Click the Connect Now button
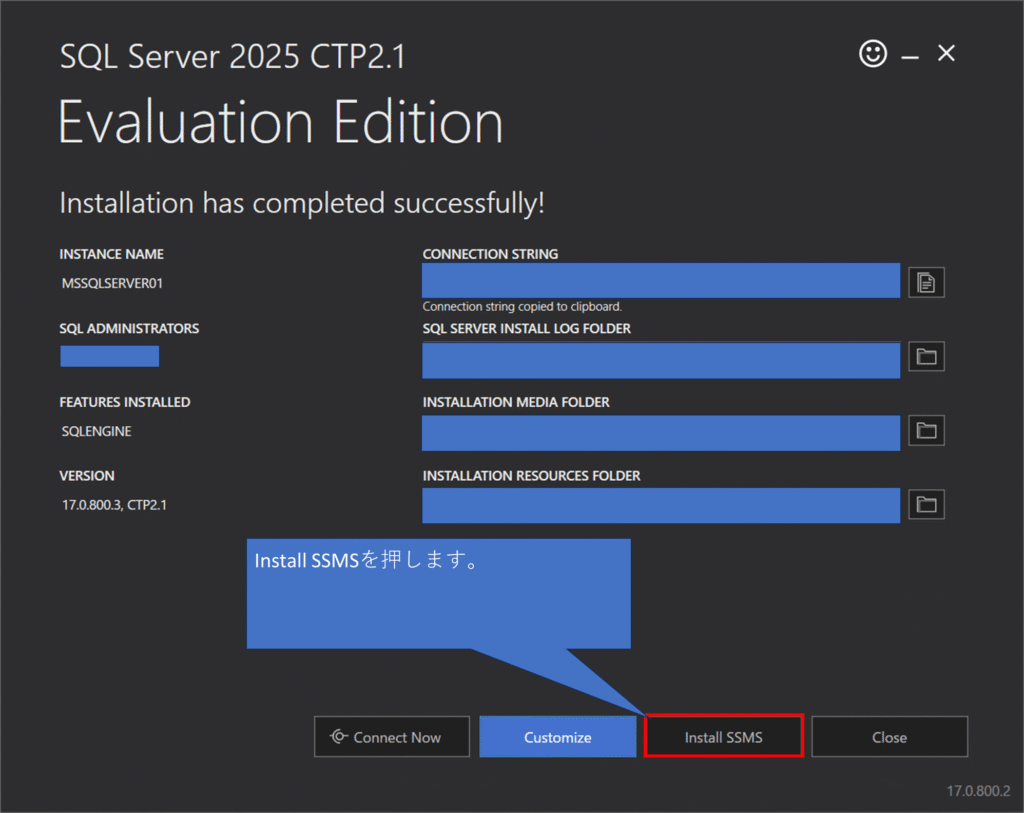 click(x=392, y=737)
